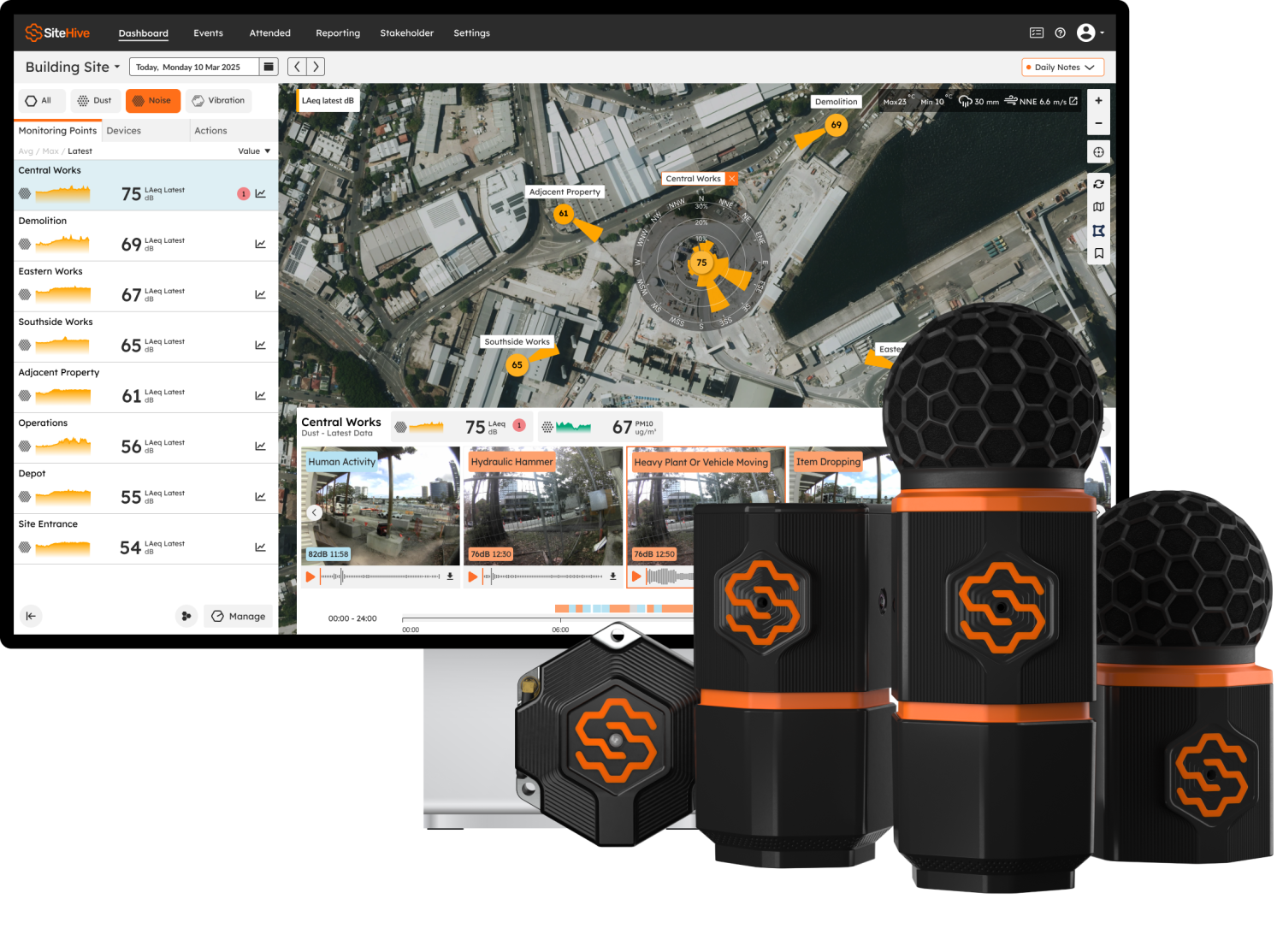This screenshot has width=1283, height=952.
Task: Toggle the Dust filter
Action: click(95, 101)
